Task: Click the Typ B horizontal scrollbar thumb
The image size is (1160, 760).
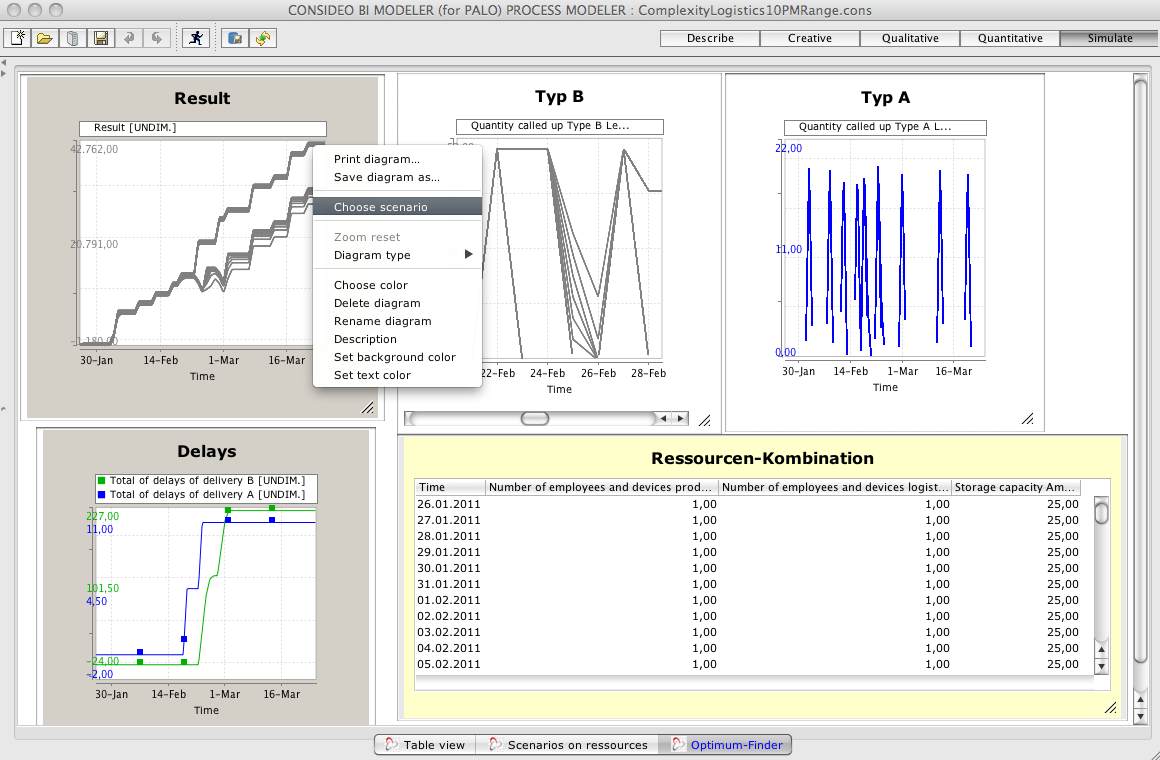Action: point(534,418)
